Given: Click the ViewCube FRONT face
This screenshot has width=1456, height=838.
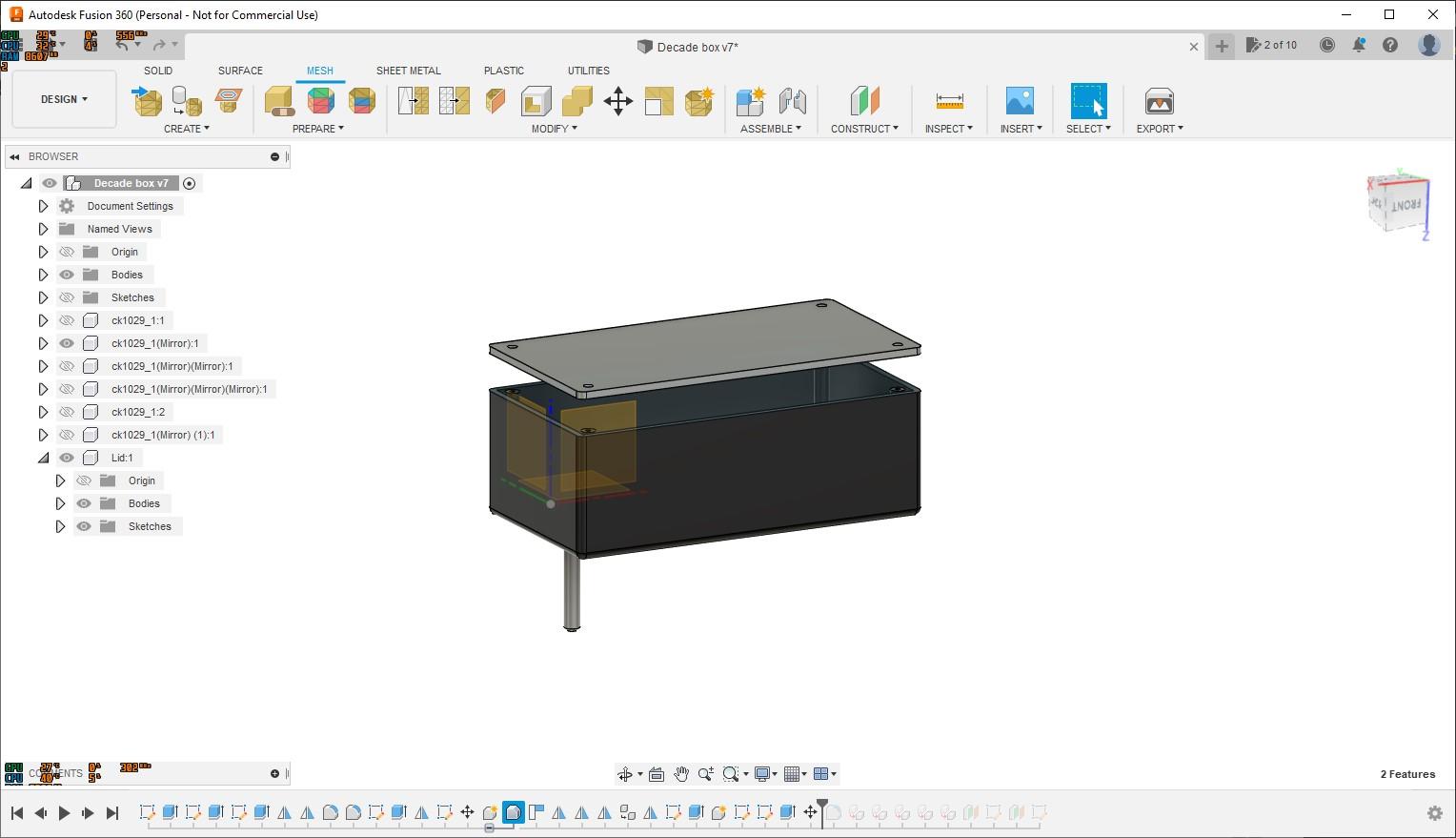Looking at the screenshot, I should click(x=1405, y=205).
